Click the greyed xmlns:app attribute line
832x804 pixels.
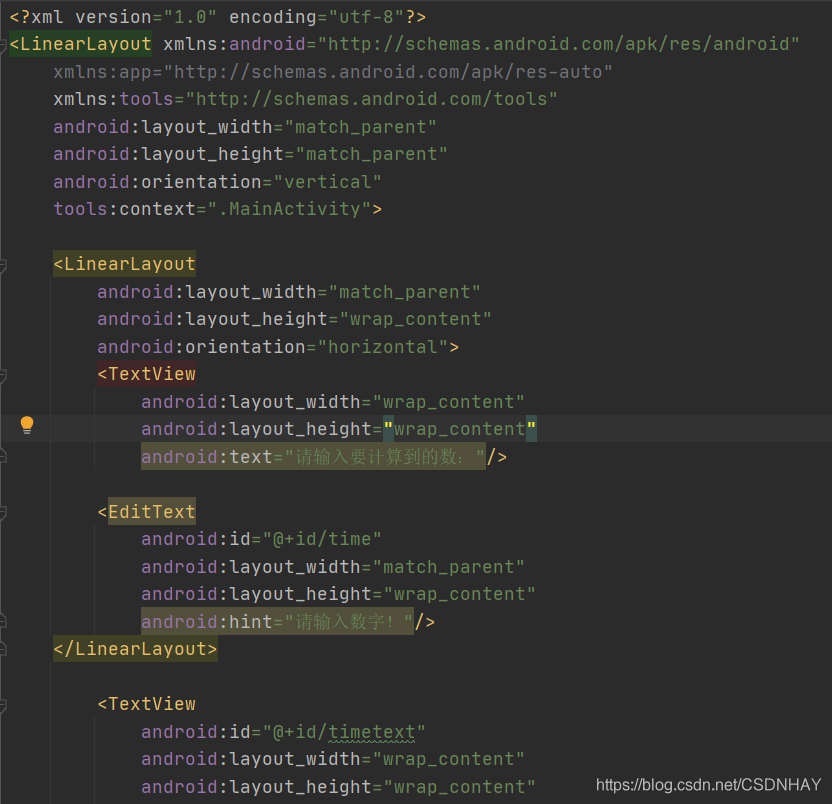click(333, 72)
